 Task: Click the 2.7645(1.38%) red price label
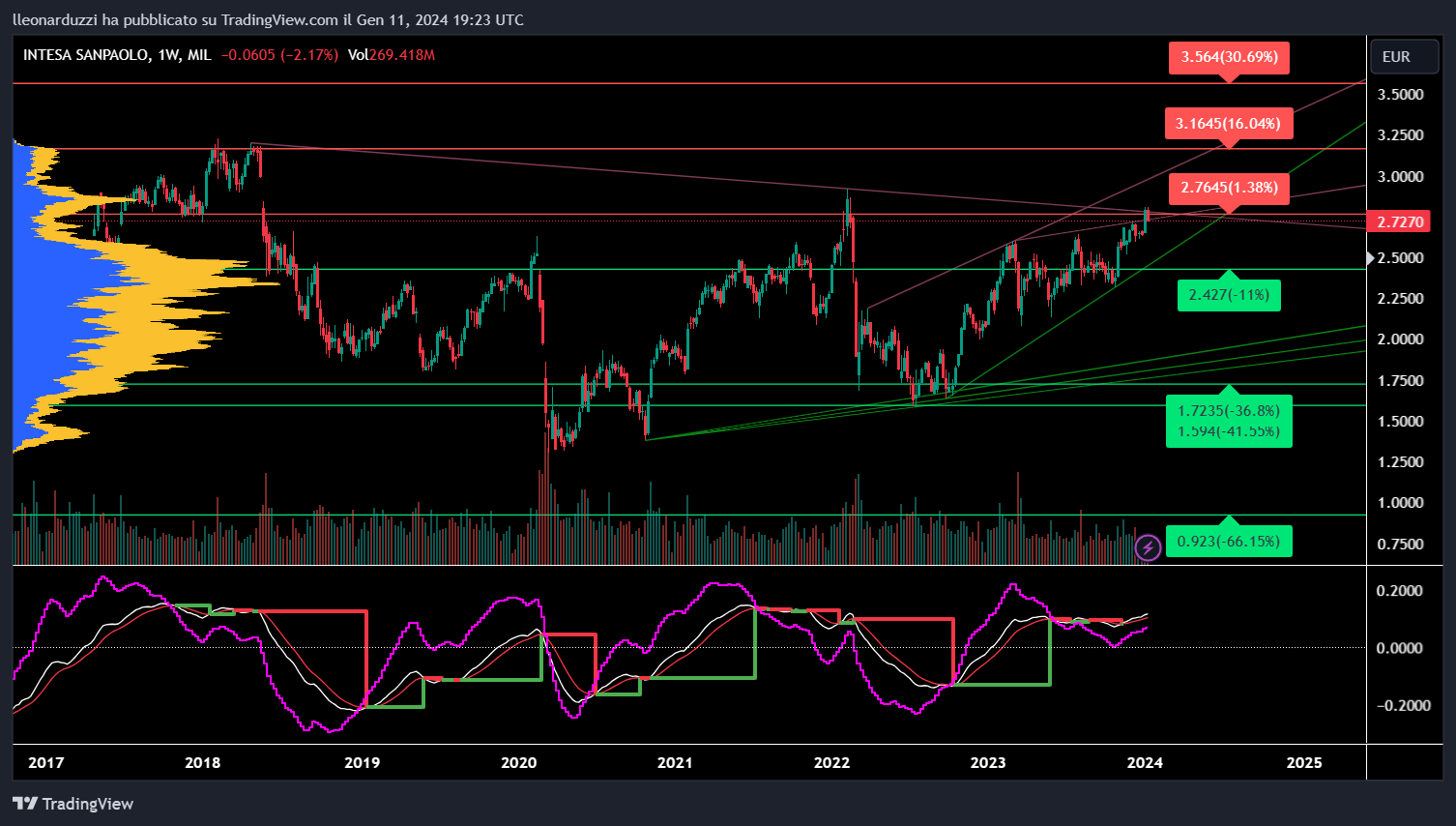pyautogui.click(x=1229, y=188)
